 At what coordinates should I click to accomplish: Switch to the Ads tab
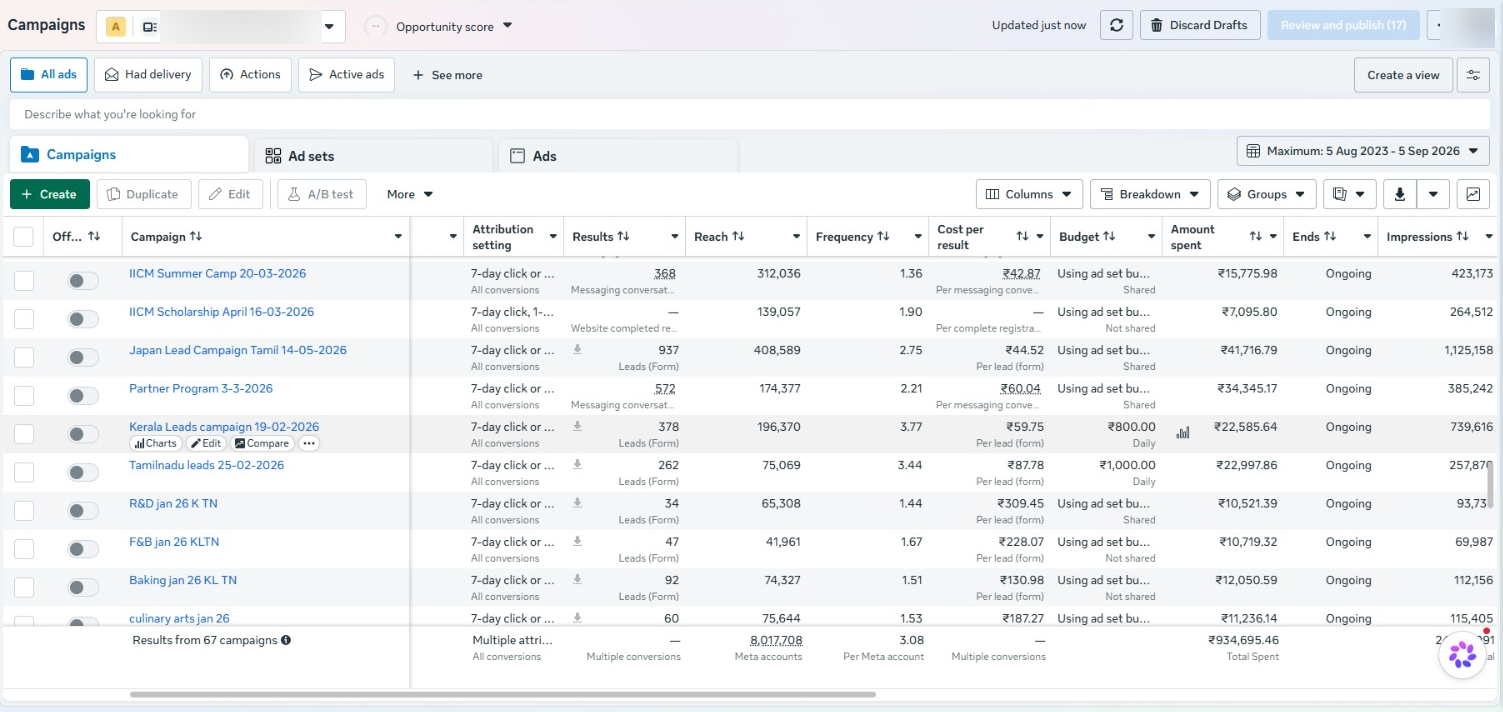pyautogui.click(x=617, y=156)
